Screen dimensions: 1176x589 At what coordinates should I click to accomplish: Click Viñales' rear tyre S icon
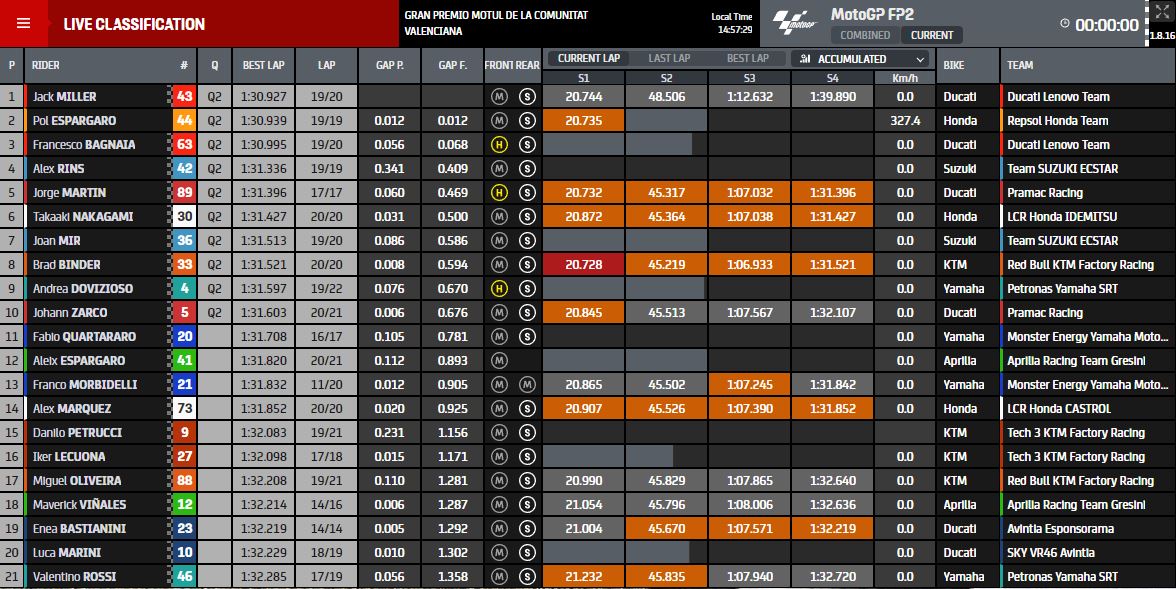tap(527, 505)
